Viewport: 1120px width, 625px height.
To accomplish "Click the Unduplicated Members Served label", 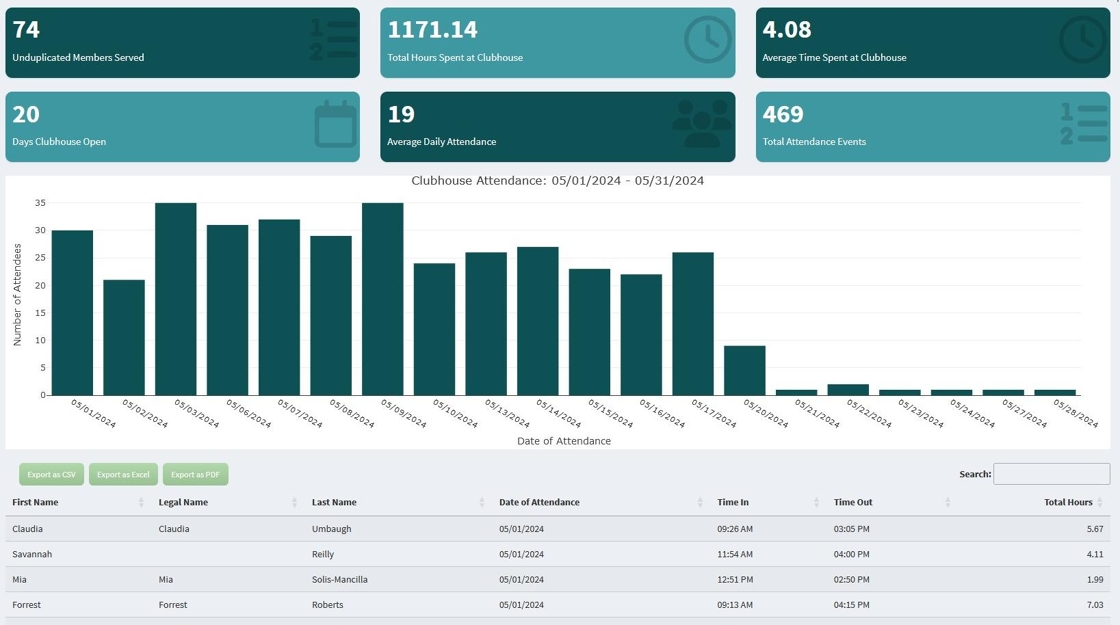I will 78,57.
